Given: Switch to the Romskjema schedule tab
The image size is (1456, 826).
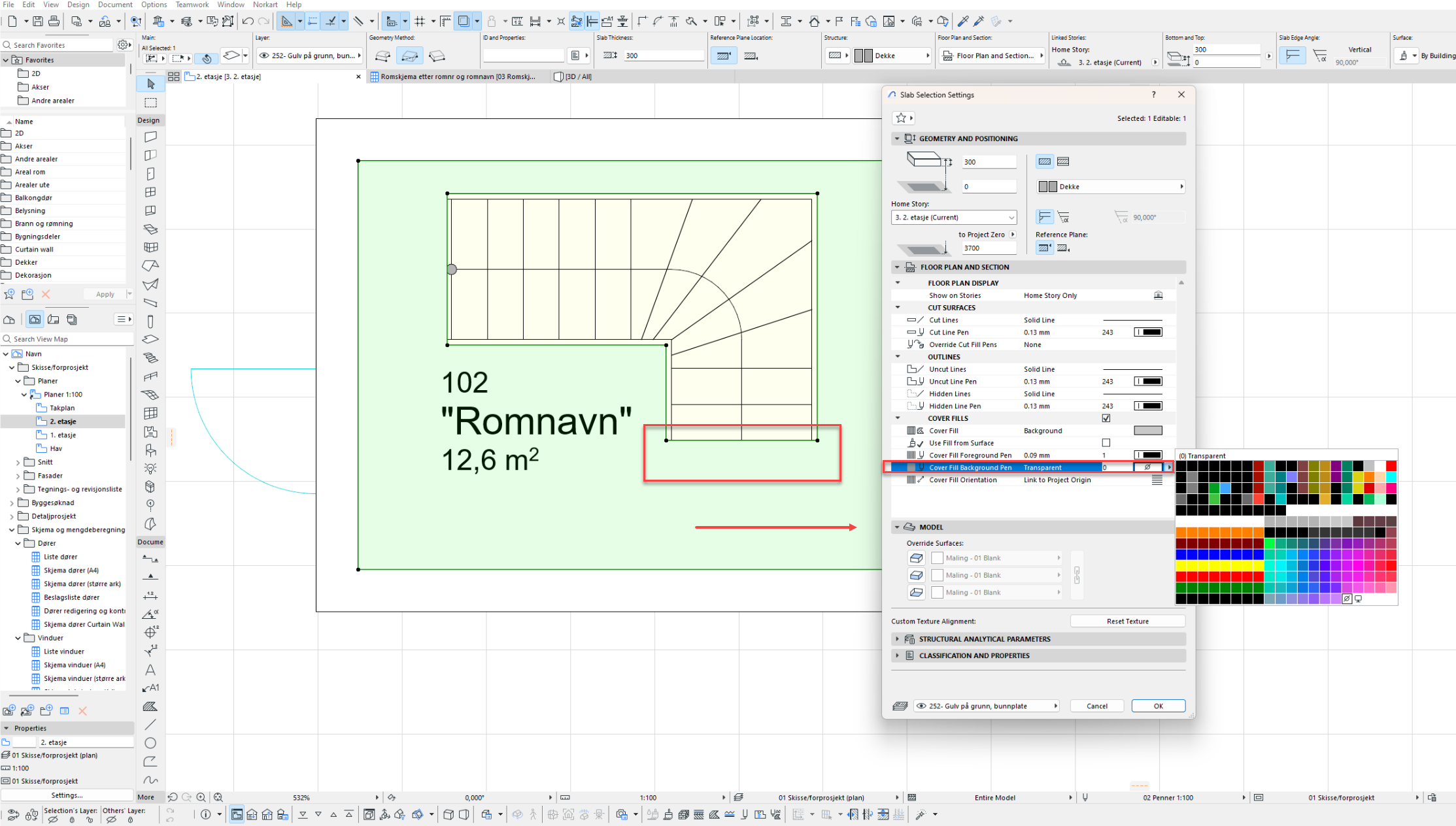Looking at the screenshot, I should tap(458, 76).
